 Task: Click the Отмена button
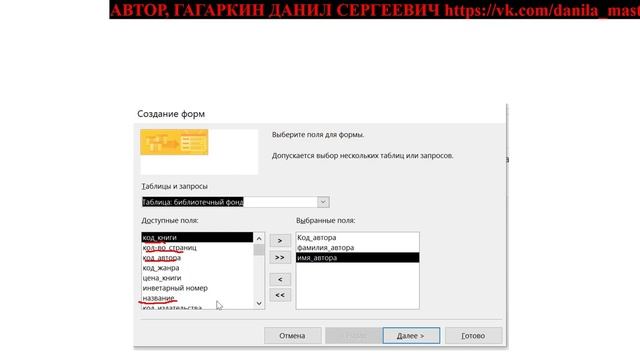tap(292, 336)
